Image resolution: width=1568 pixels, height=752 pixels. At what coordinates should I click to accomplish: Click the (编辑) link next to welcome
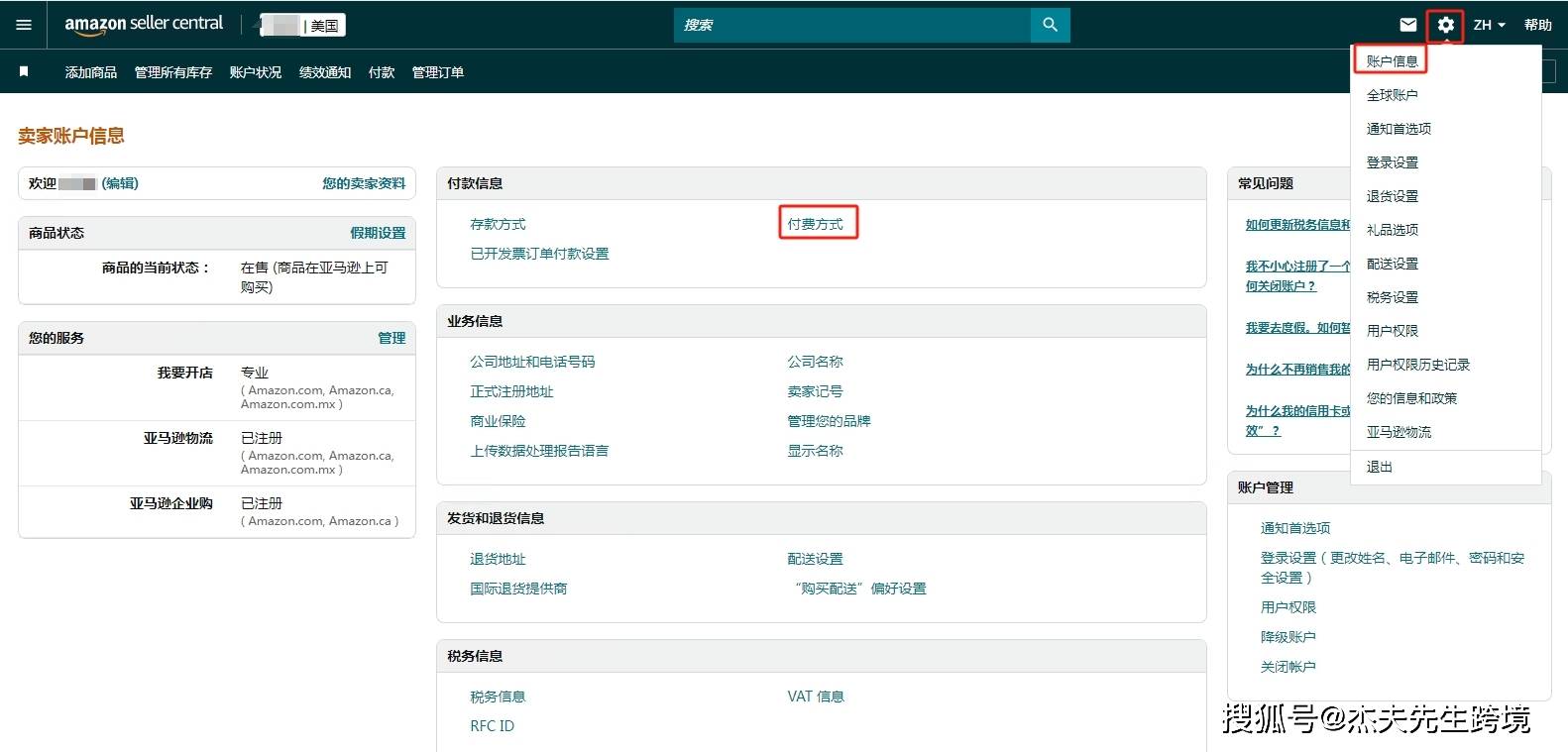point(120,183)
